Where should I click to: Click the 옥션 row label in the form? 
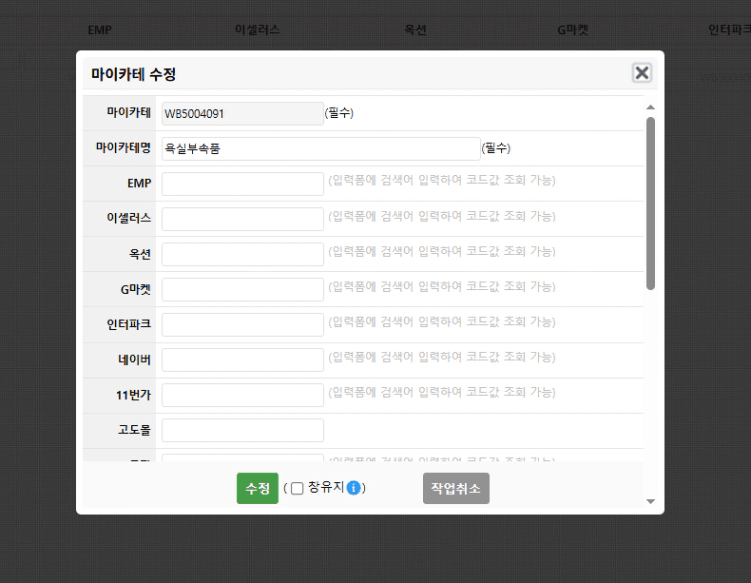click(140, 253)
